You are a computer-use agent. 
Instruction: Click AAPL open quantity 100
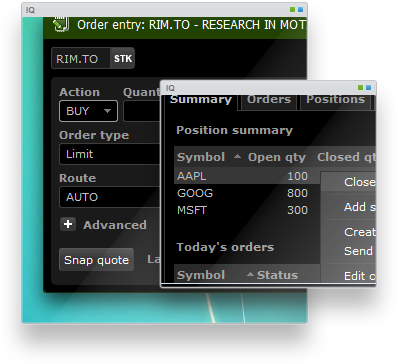[x=297, y=176]
